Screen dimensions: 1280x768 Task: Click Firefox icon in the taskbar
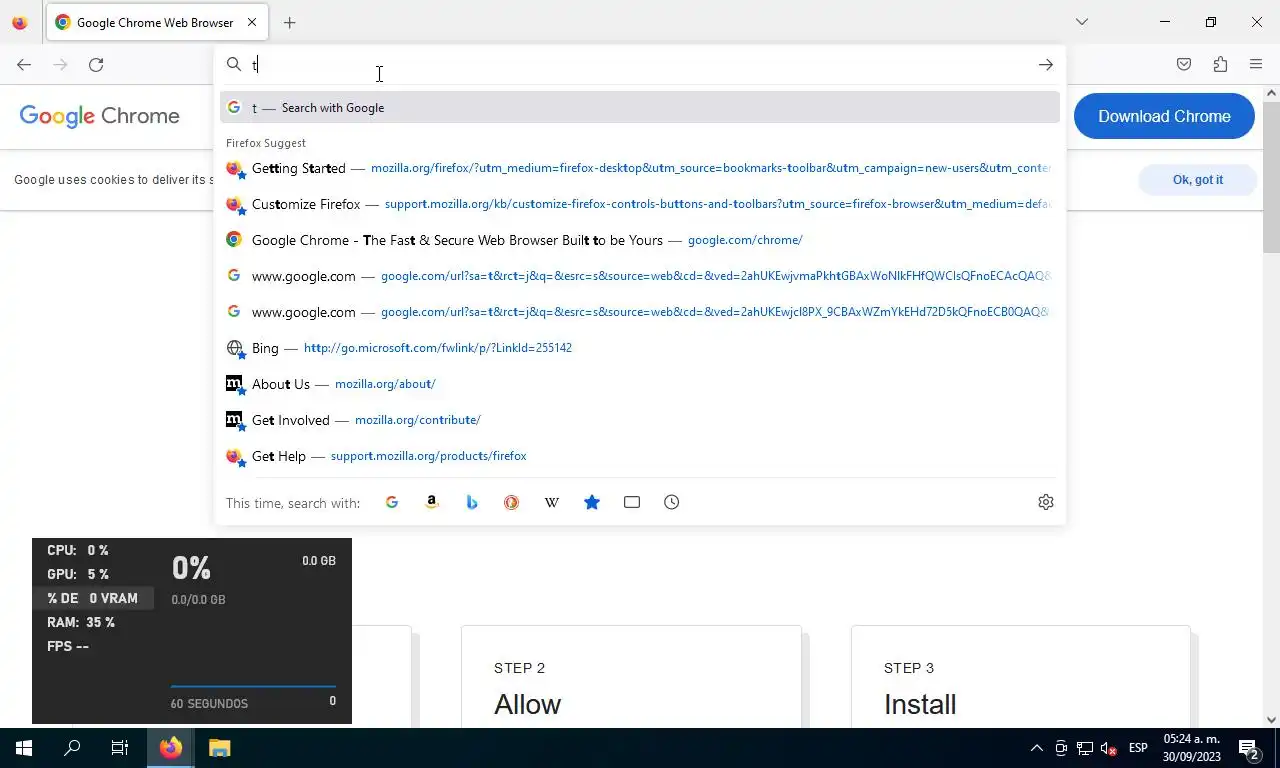click(x=171, y=748)
